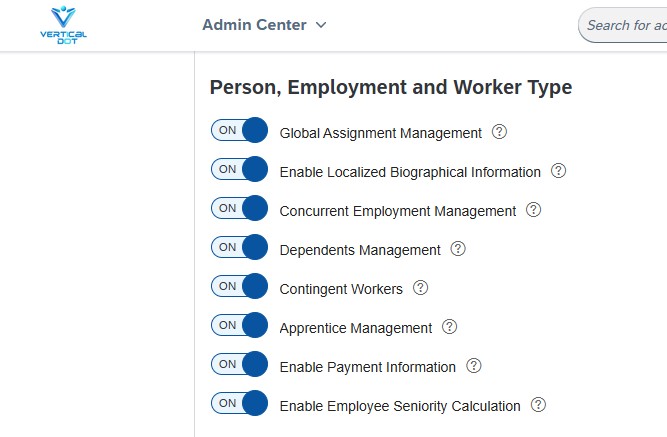Open help for Global Assignment Management
The height and width of the screenshot is (437, 667).
499,132
